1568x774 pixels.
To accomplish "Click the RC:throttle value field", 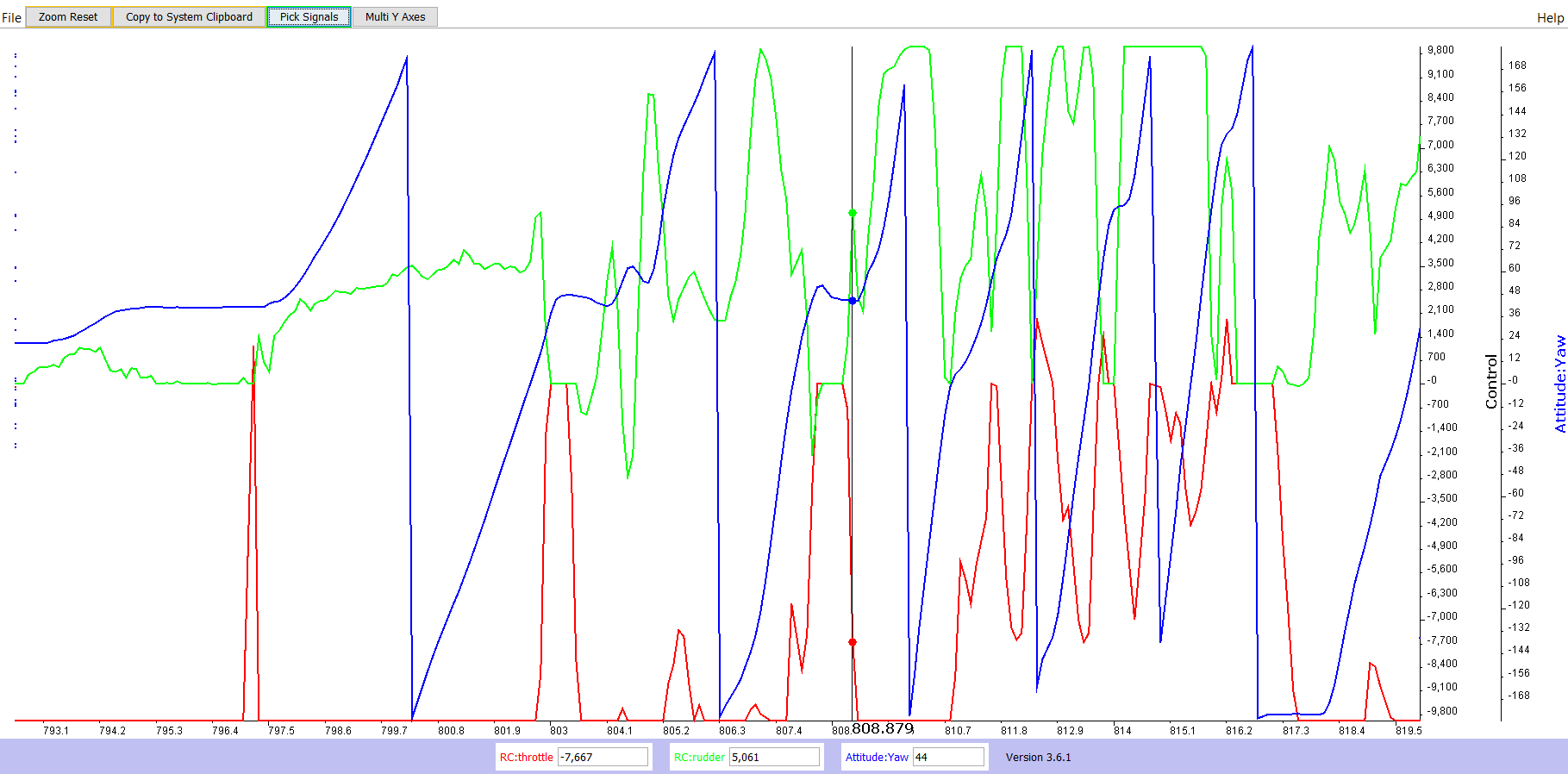I will coord(603,757).
